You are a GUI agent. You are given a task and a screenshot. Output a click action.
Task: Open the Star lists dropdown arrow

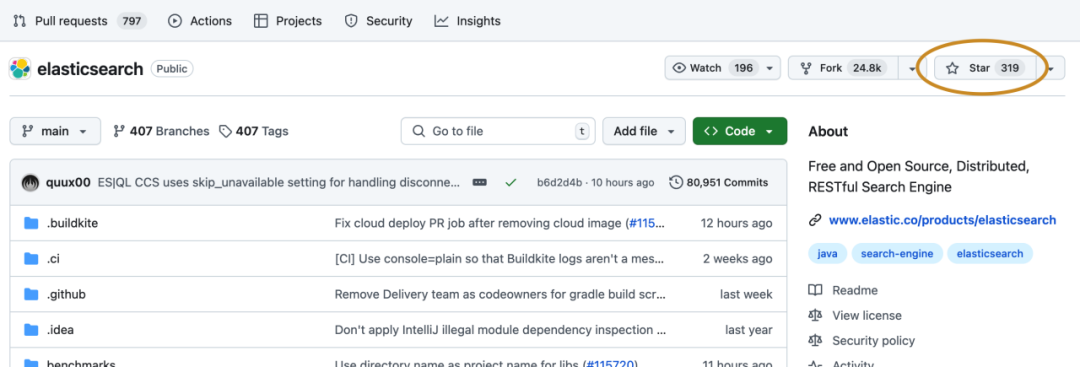click(1051, 68)
